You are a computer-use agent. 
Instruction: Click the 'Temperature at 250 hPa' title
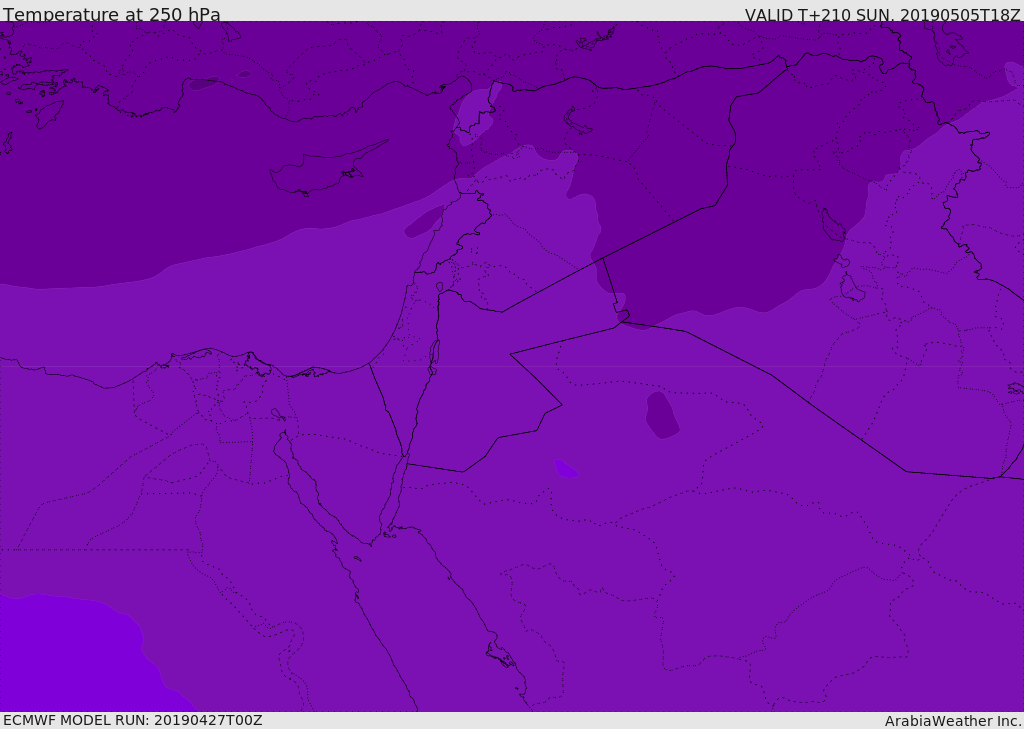(x=112, y=14)
